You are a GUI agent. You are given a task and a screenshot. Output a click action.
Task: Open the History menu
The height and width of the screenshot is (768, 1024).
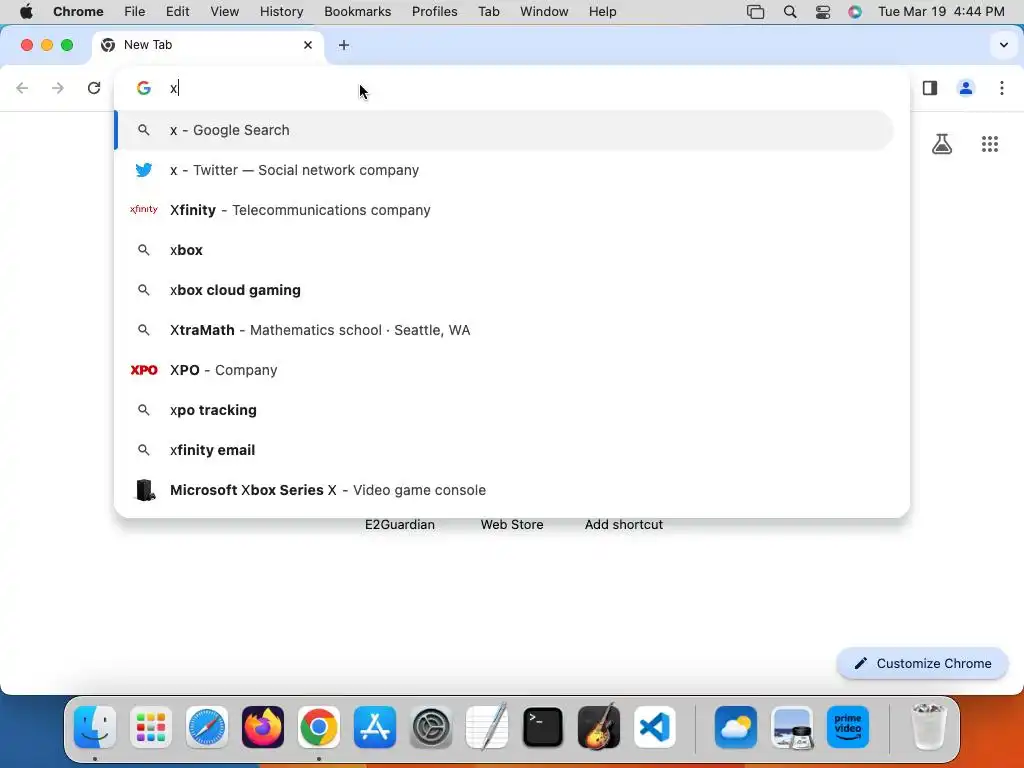pyautogui.click(x=281, y=11)
